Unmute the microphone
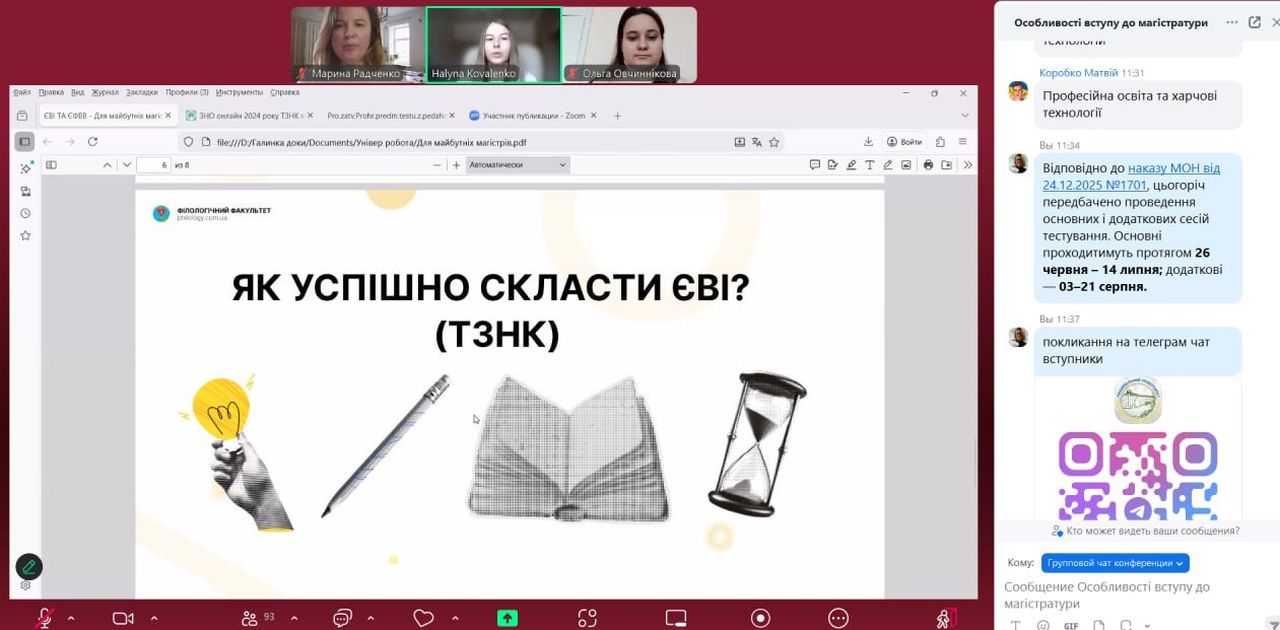Image resolution: width=1280 pixels, height=630 pixels. (44, 618)
